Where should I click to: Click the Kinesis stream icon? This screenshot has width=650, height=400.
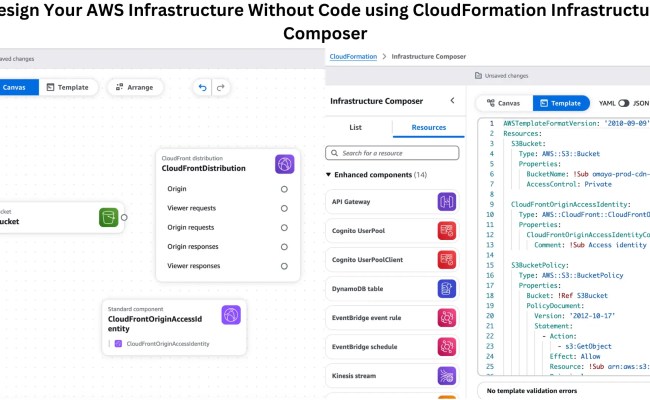(x=447, y=376)
